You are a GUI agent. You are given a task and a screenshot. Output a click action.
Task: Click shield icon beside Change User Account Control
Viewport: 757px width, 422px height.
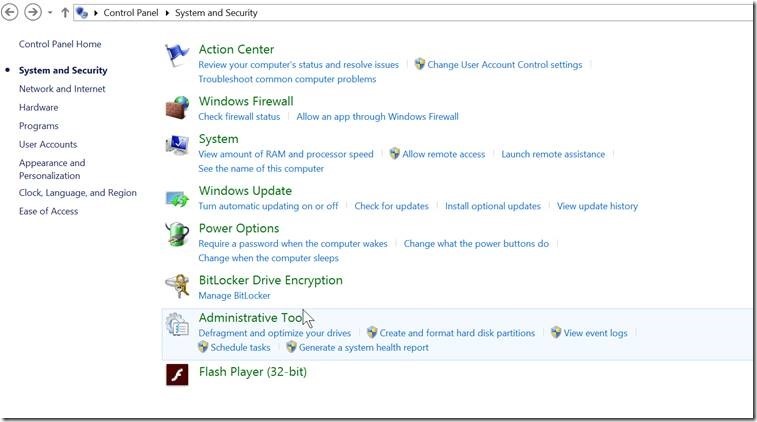[x=420, y=64]
